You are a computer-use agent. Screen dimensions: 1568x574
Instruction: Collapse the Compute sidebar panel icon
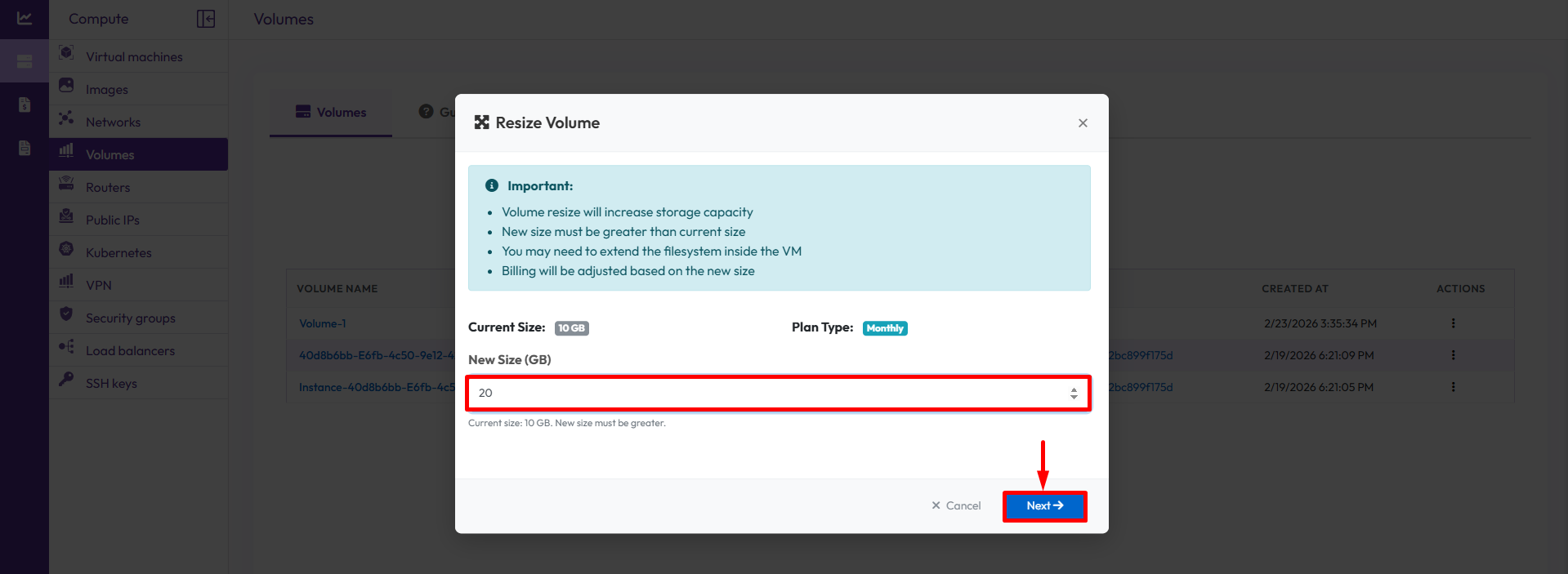tap(206, 19)
